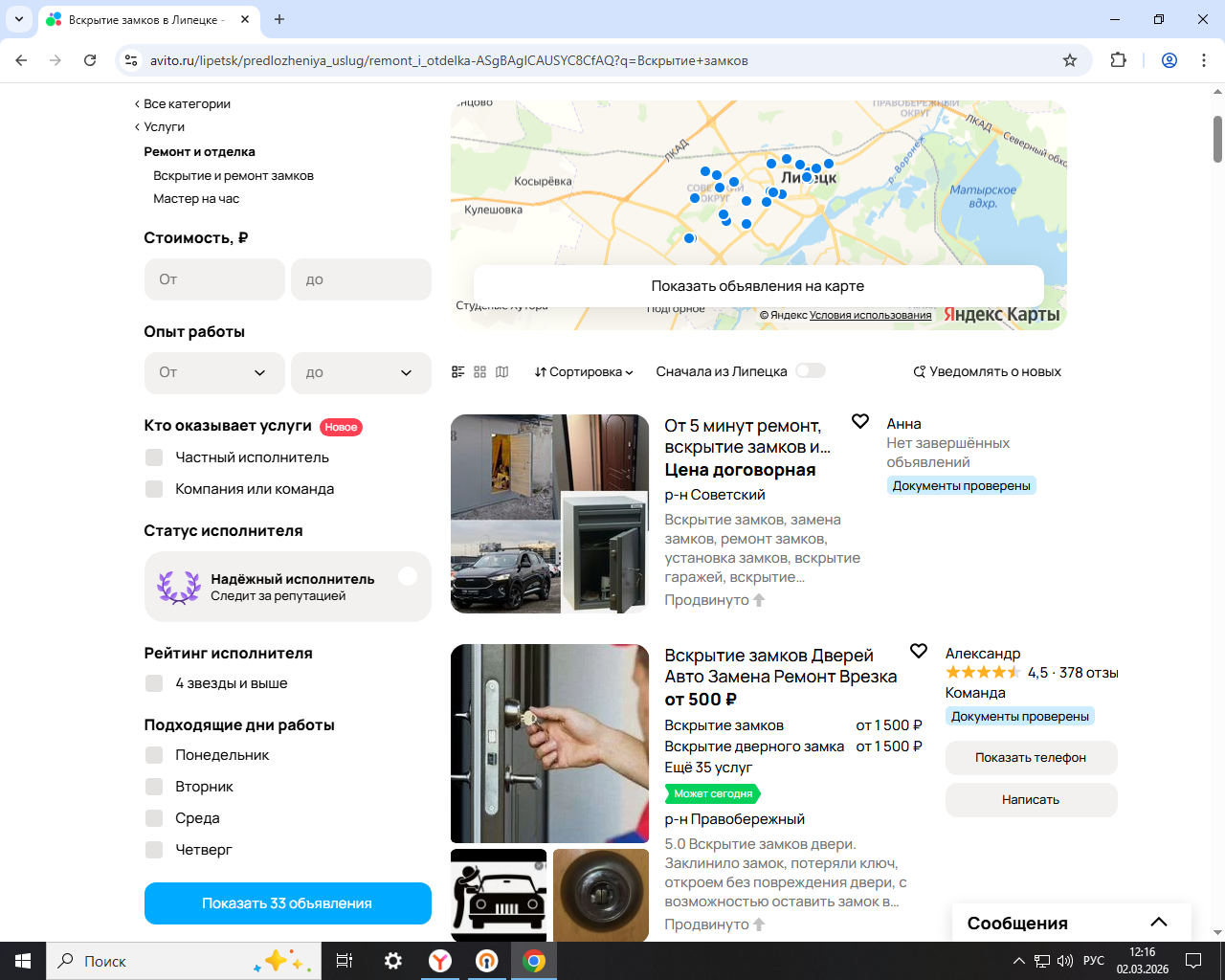
Task: Open the Опыт работы От dropdown
Action: coord(214,372)
